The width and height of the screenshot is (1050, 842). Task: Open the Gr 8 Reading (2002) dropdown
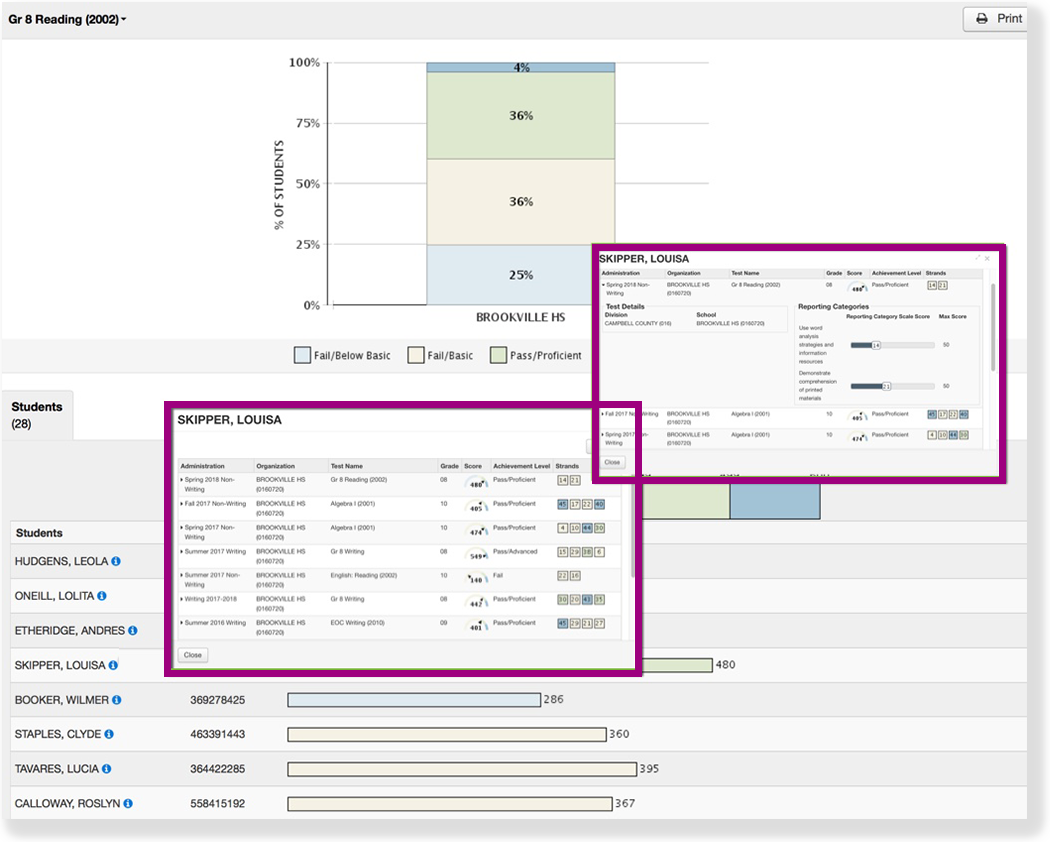[67, 19]
